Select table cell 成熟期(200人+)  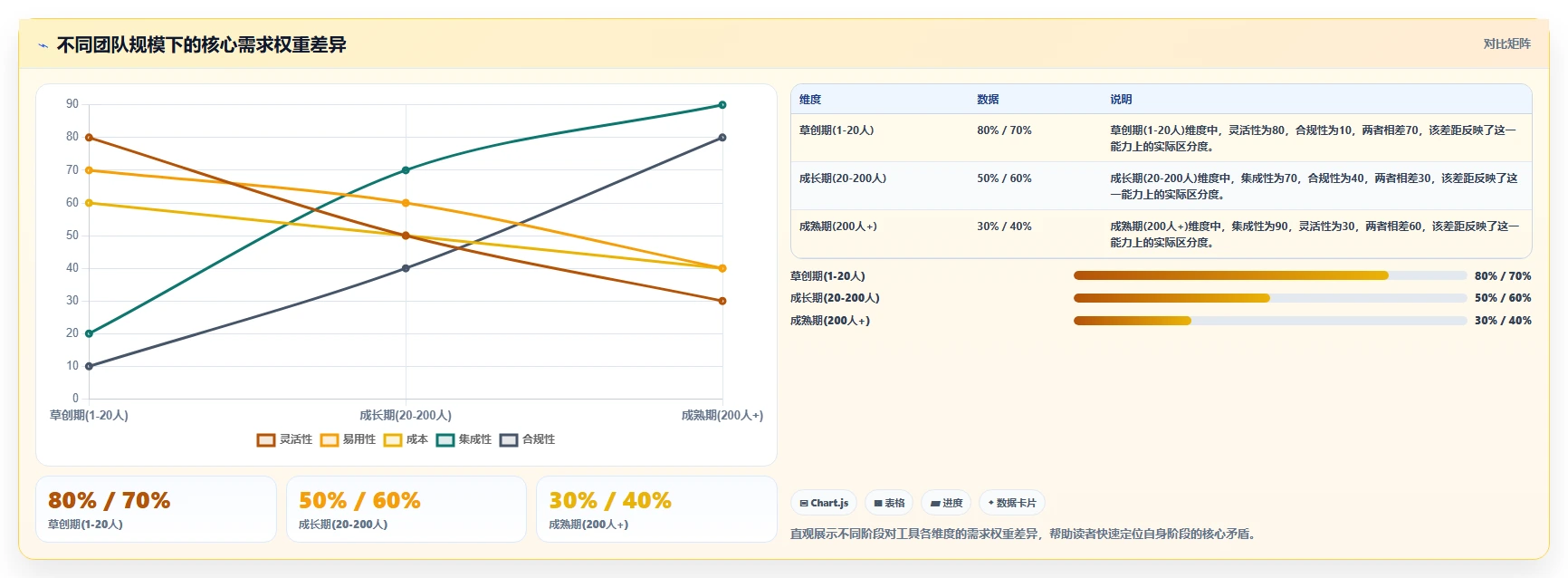pos(838,226)
